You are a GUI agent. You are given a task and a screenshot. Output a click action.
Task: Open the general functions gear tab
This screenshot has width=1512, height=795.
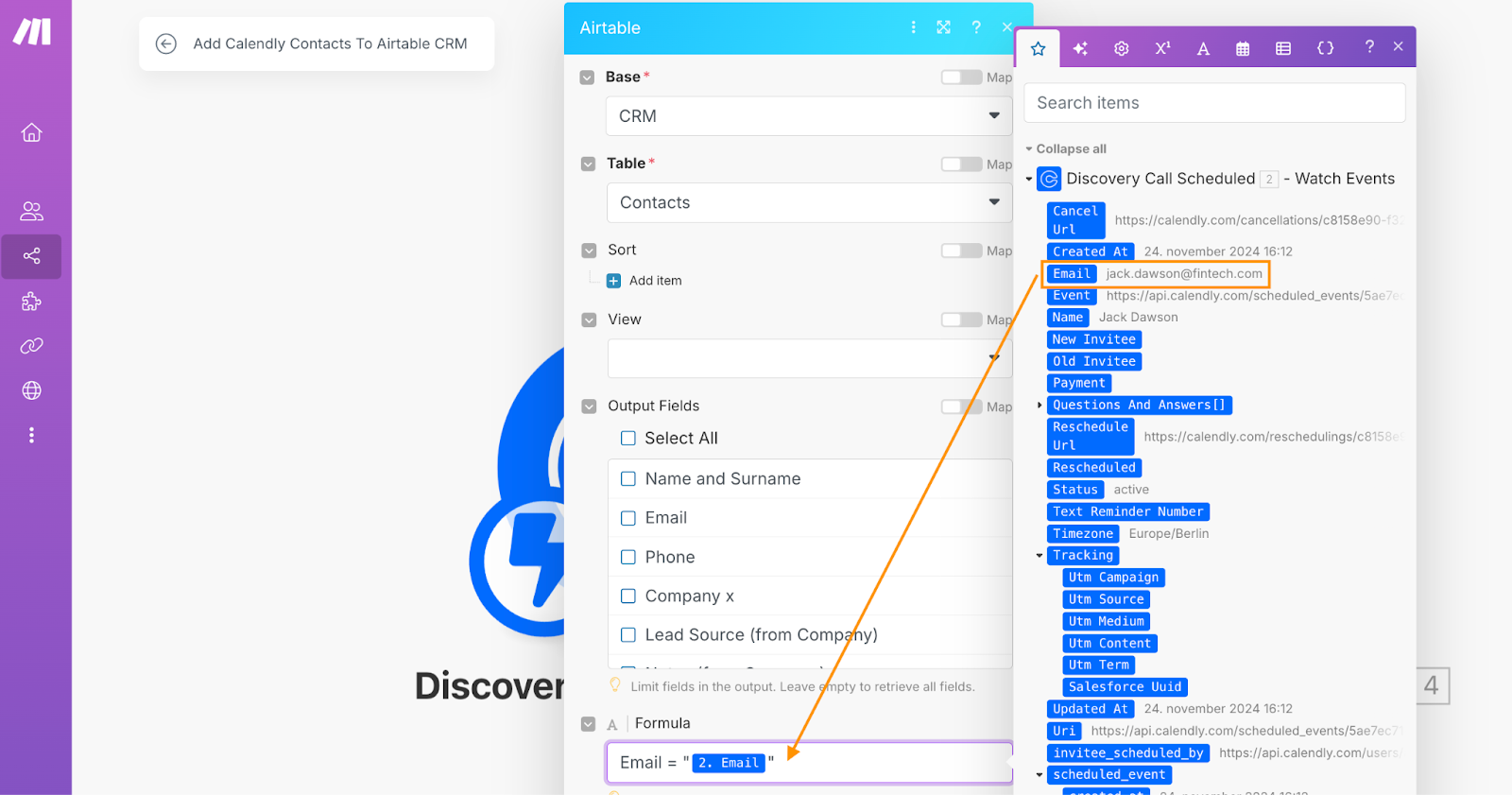[1122, 48]
